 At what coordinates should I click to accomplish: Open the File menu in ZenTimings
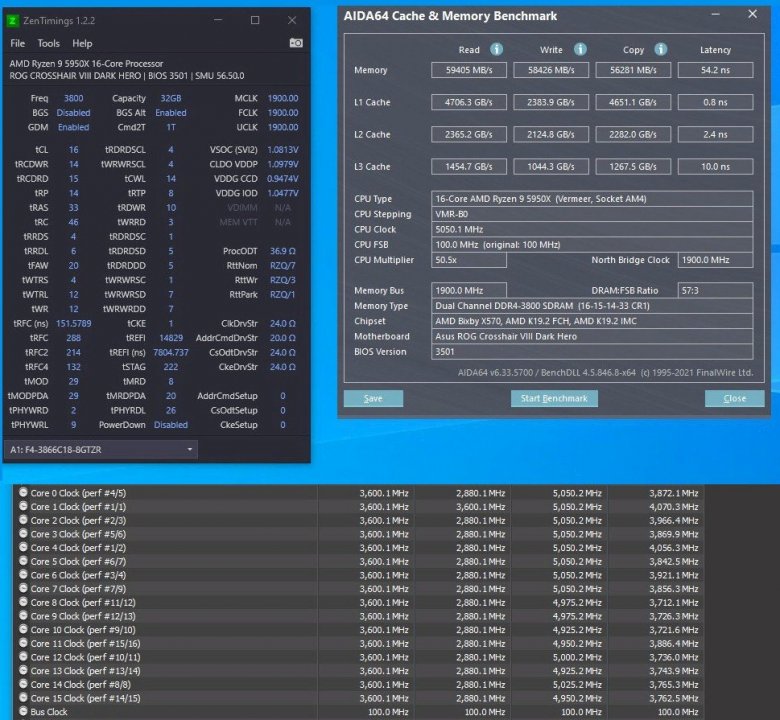coord(17,43)
